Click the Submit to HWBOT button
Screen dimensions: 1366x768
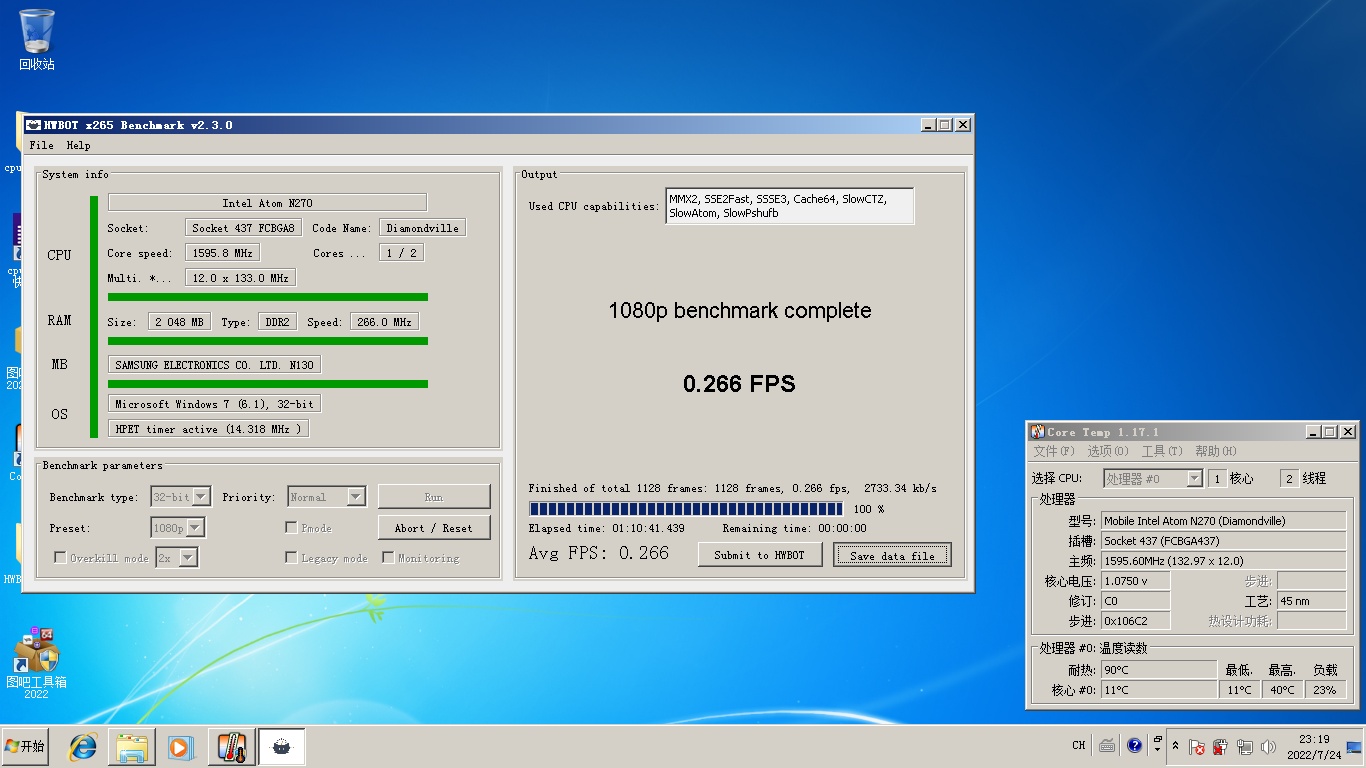tap(759, 555)
